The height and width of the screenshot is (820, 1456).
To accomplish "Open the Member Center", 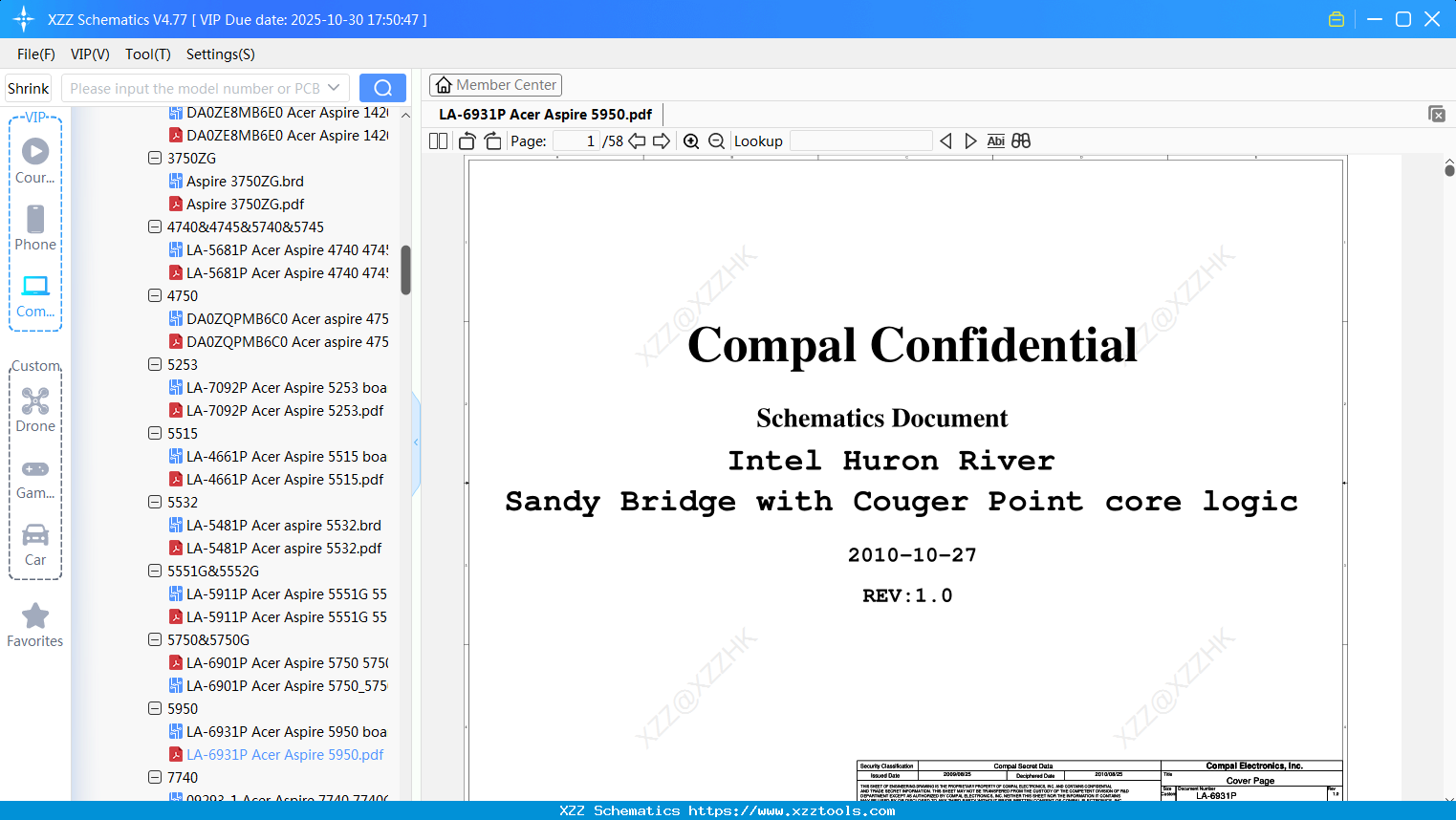I will pos(495,85).
